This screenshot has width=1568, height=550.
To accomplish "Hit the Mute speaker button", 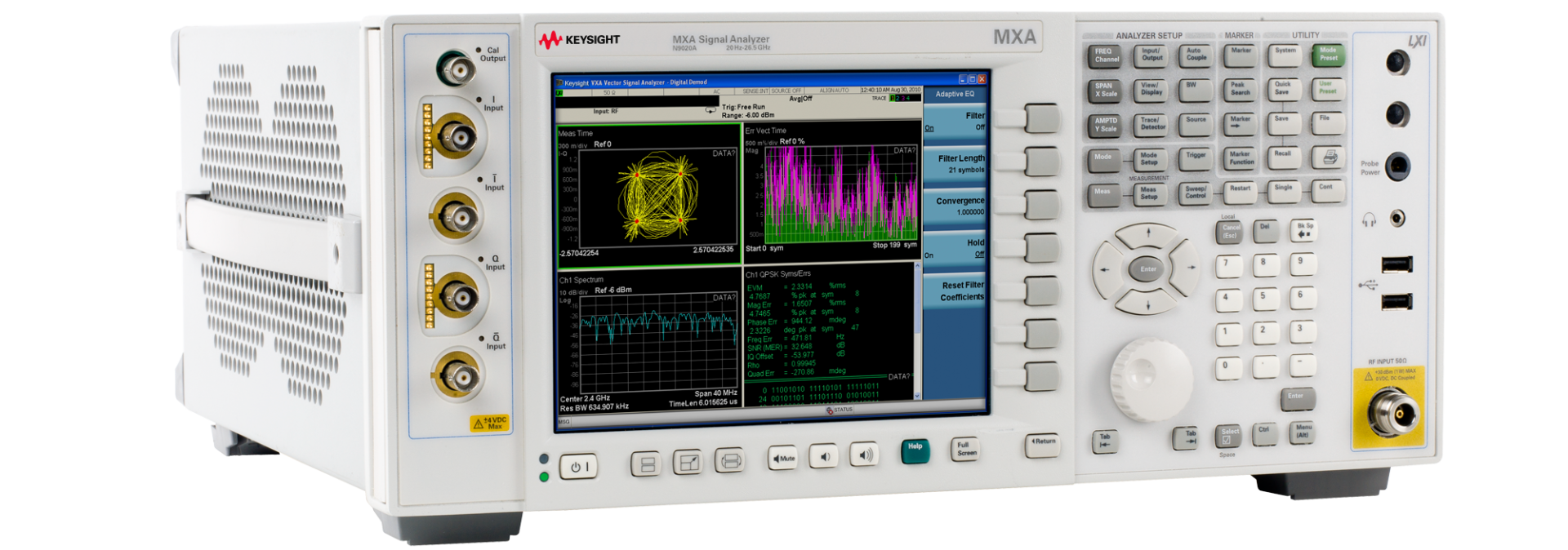I will coord(783,459).
